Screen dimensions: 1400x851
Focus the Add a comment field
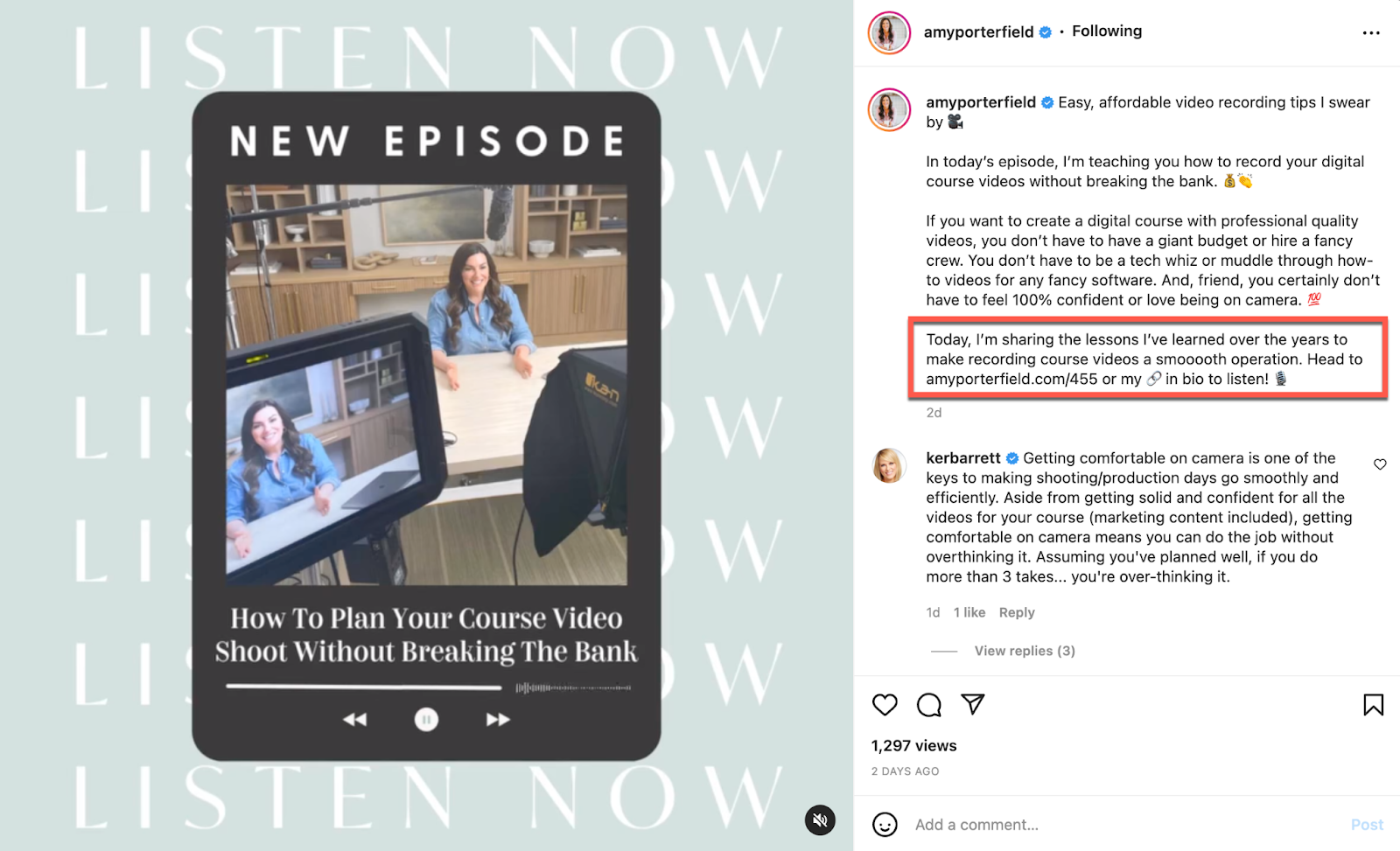1124,825
